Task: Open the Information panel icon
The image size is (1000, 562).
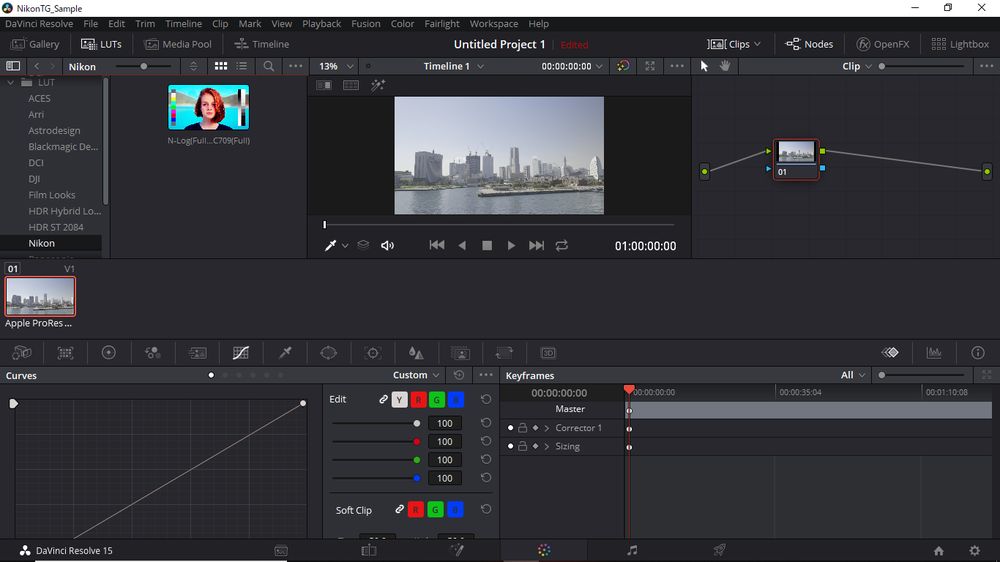Action: click(x=978, y=353)
